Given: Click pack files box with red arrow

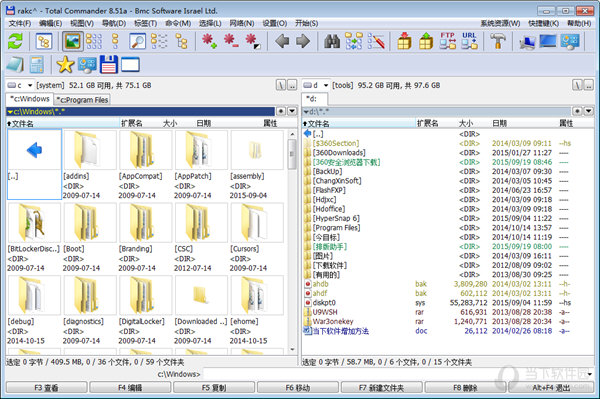Looking at the screenshot, I should point(404,41).
